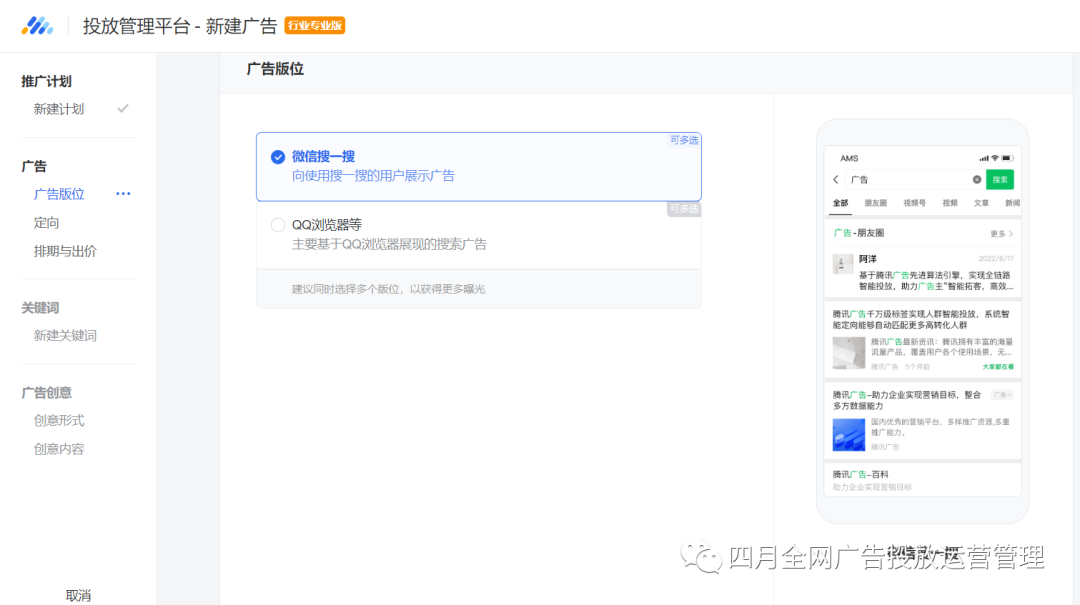Click the 广告版位 section heading
Image resolution: width=1080 pixels, height=605 pixels.
pos(275,69)
